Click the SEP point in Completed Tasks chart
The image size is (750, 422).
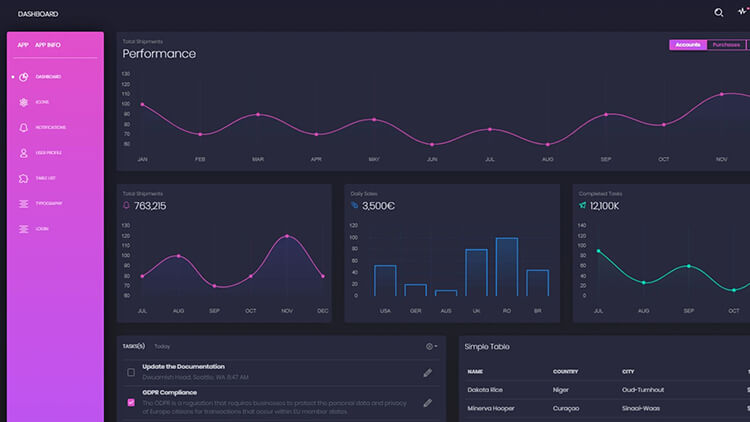click(689, 266)
